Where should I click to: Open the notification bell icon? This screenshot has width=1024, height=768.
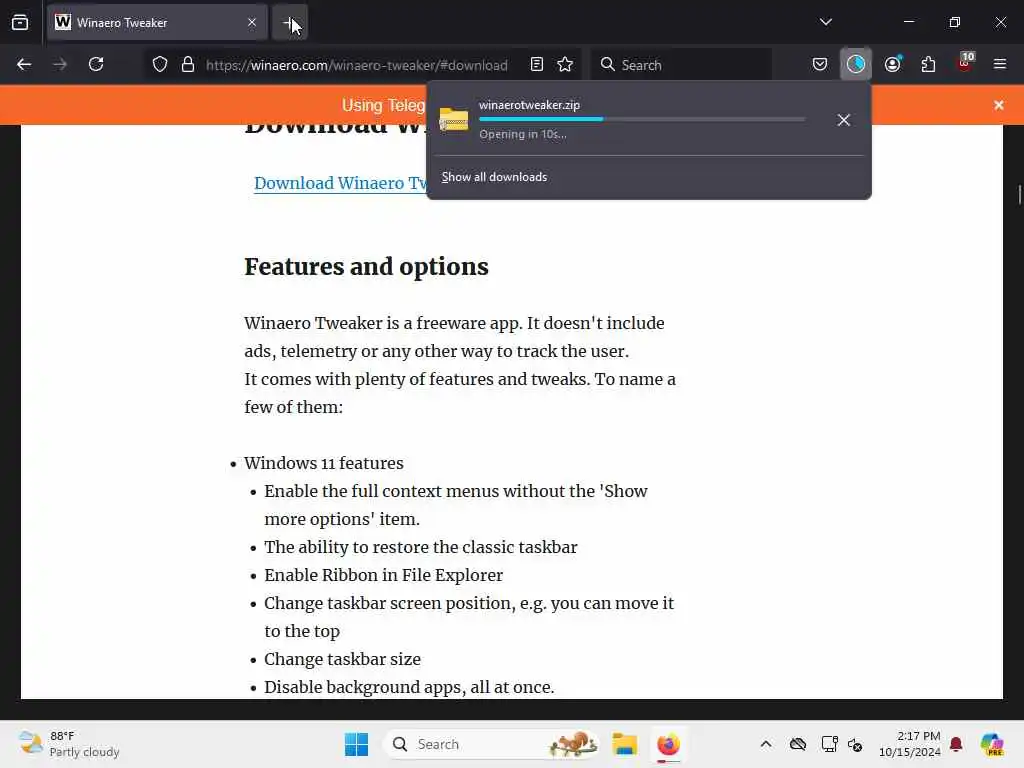[956, 744]
